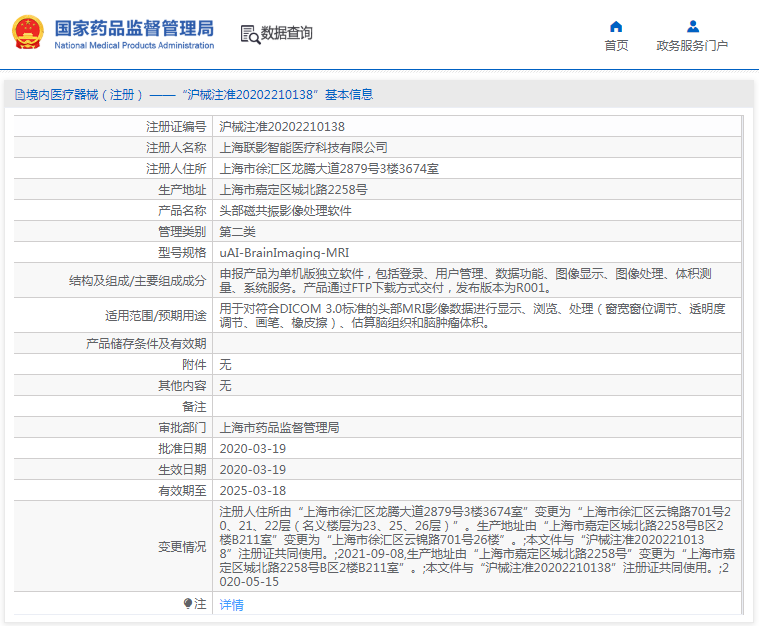Click the 首页 text link
Viewport: 759px width, 626px height.
pos(616,46)
